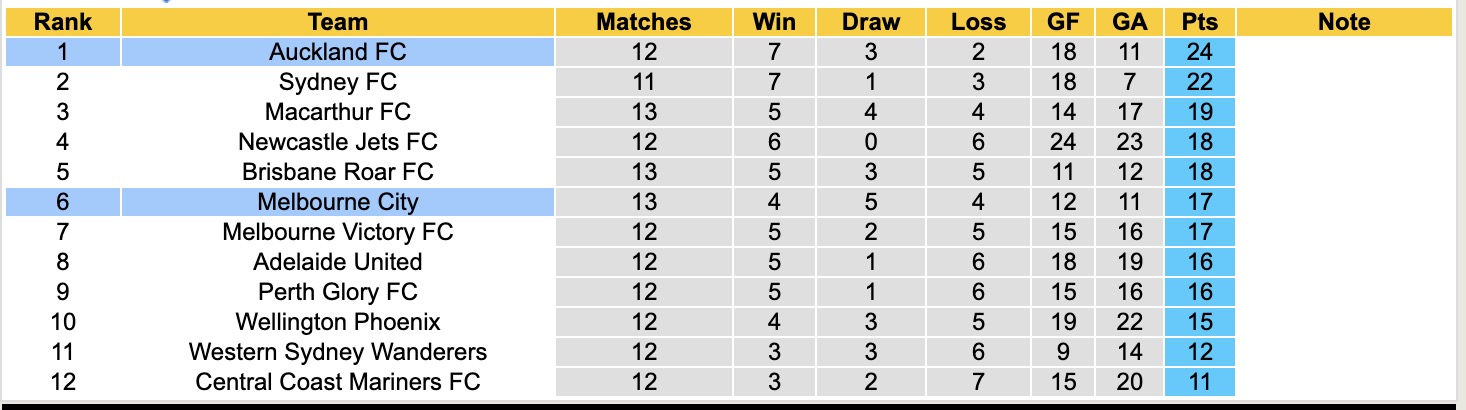Select Western Sydney Wanderers in the table
Viewport: 1466px width, 410px height.
338,352
